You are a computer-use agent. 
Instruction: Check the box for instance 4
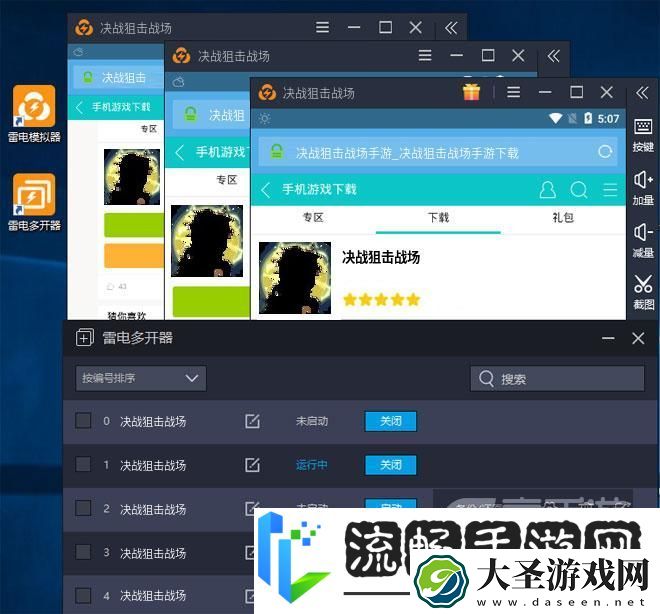coord(83,595)
